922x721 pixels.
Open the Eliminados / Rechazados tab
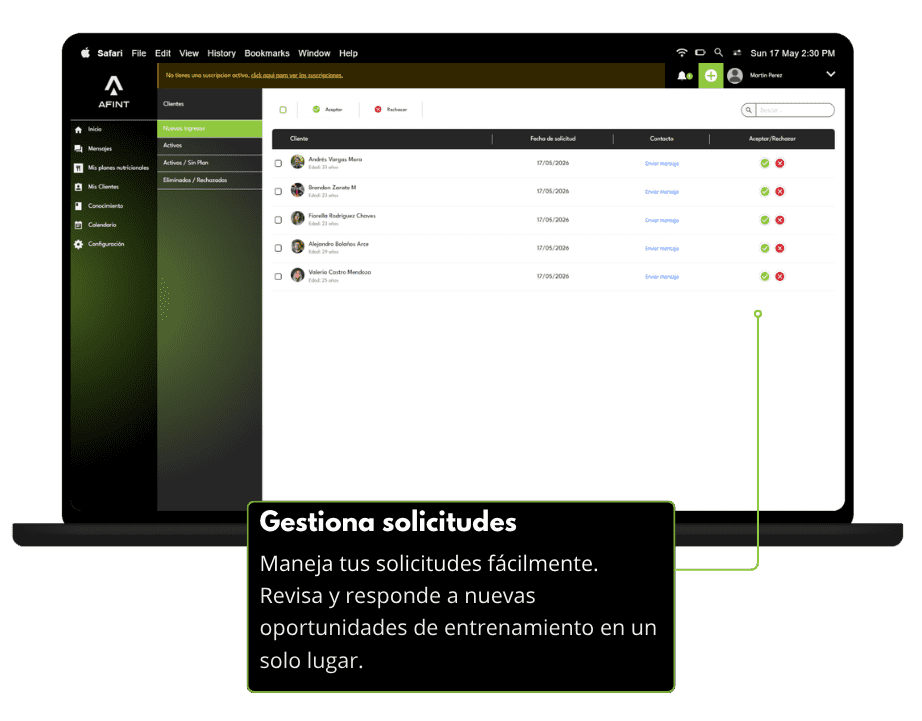(209, 181)
